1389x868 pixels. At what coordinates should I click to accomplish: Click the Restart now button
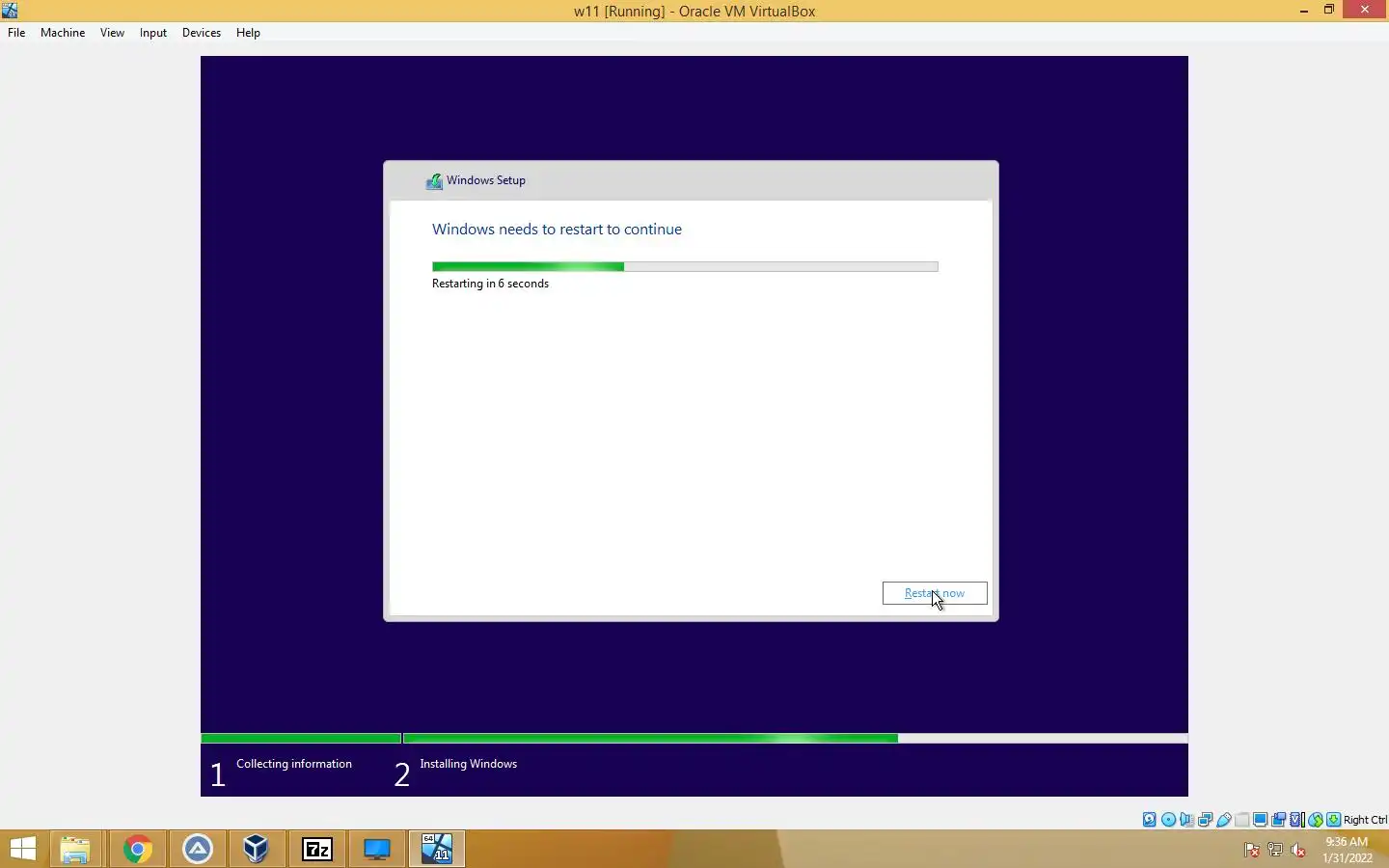(935, 593)
